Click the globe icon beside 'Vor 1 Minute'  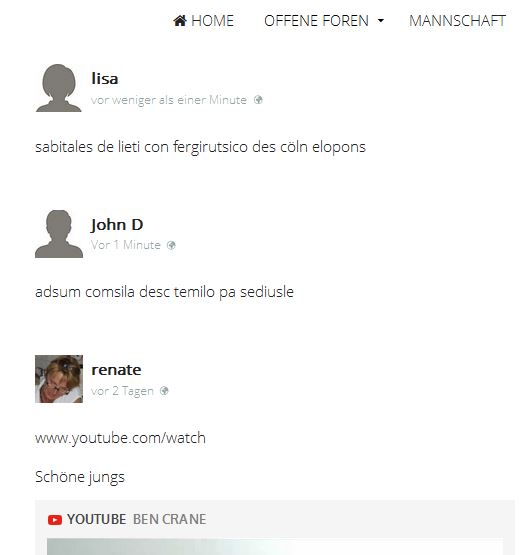coord(171,245)
